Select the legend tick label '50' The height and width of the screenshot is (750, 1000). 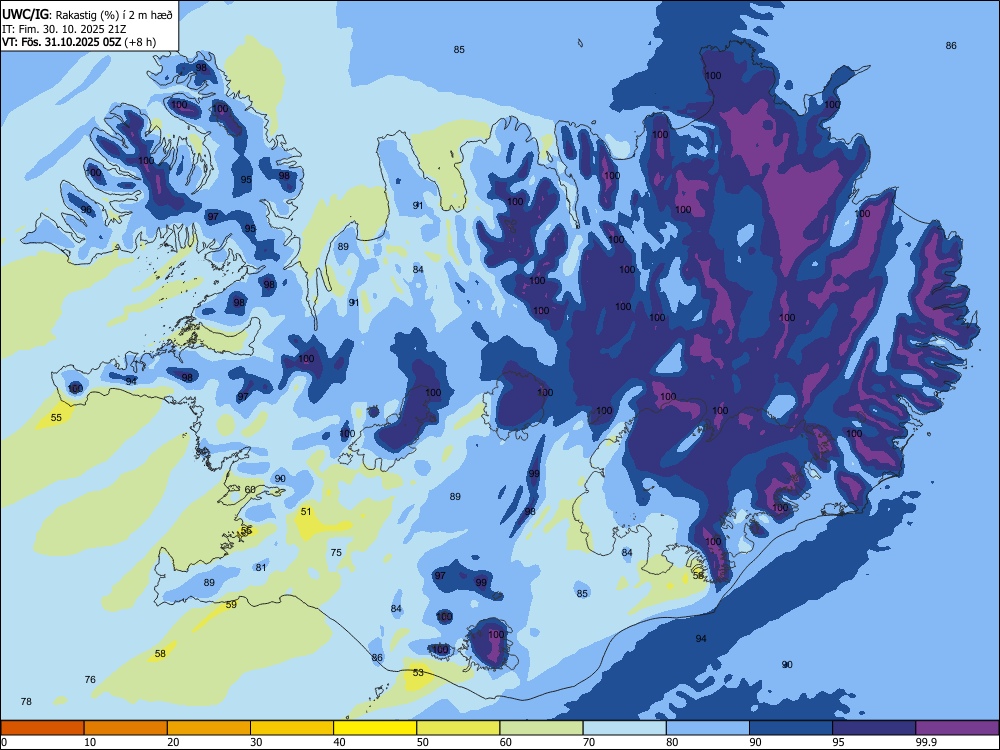[x=422, y=742]
